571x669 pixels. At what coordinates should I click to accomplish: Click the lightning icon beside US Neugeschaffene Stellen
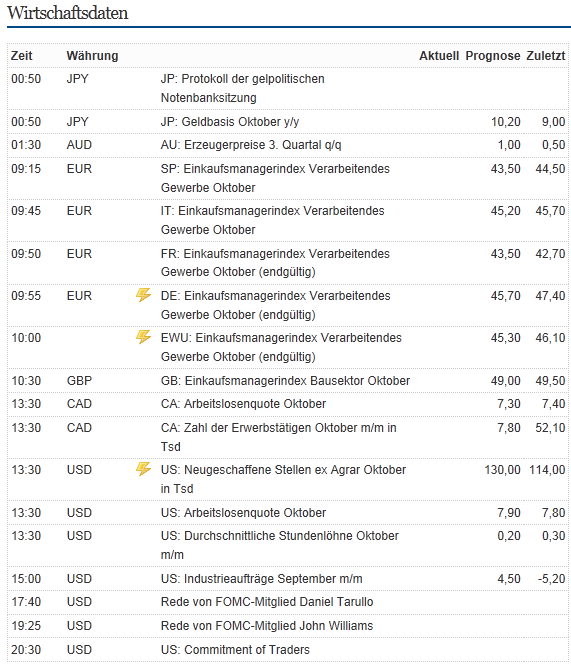tap(143, 469)
